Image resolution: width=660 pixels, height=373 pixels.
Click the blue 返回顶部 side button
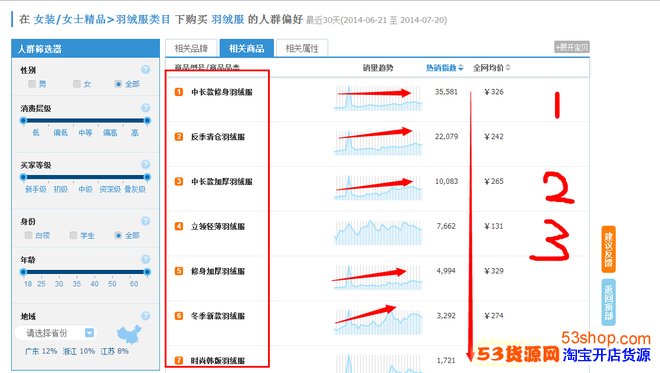[x=608, y=302]
